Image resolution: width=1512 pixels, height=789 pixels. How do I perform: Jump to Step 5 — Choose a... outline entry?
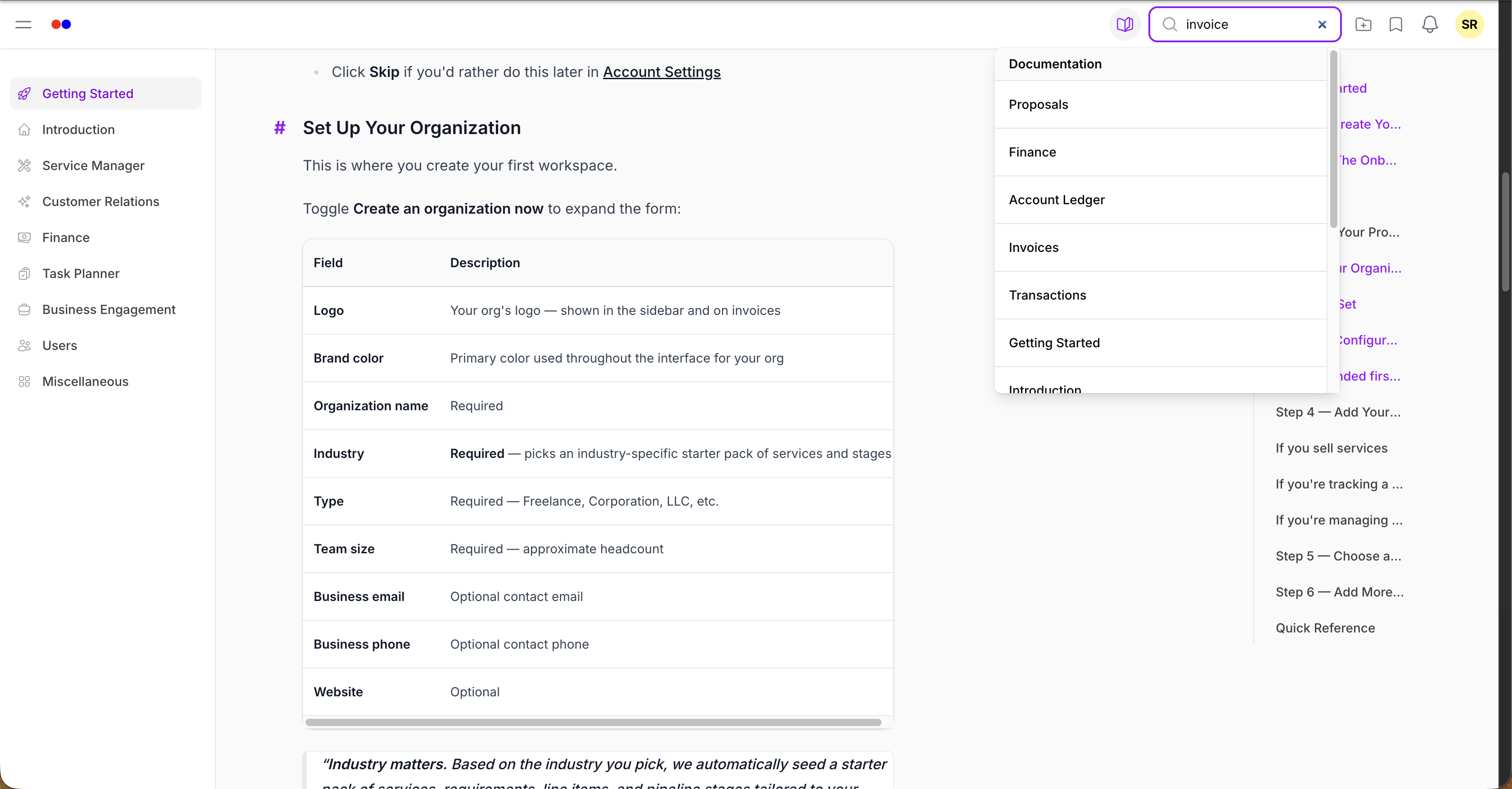point(1338,556)
